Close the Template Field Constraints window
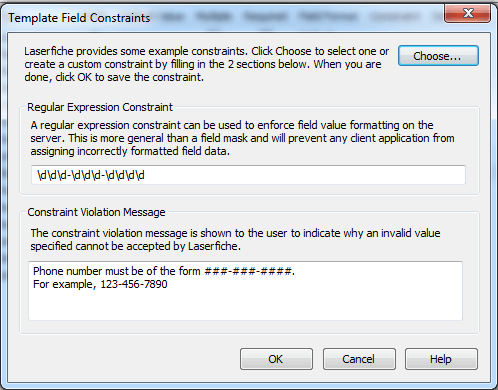Image resolution: width=498 pixels, height=390 pixels. [467, 13]
